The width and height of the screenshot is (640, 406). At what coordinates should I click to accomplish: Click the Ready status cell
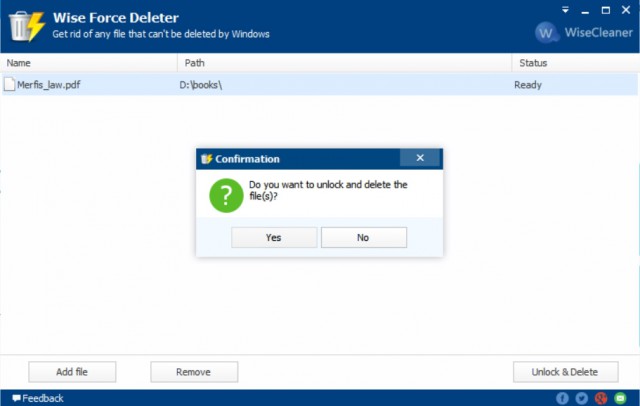[528, 85]
